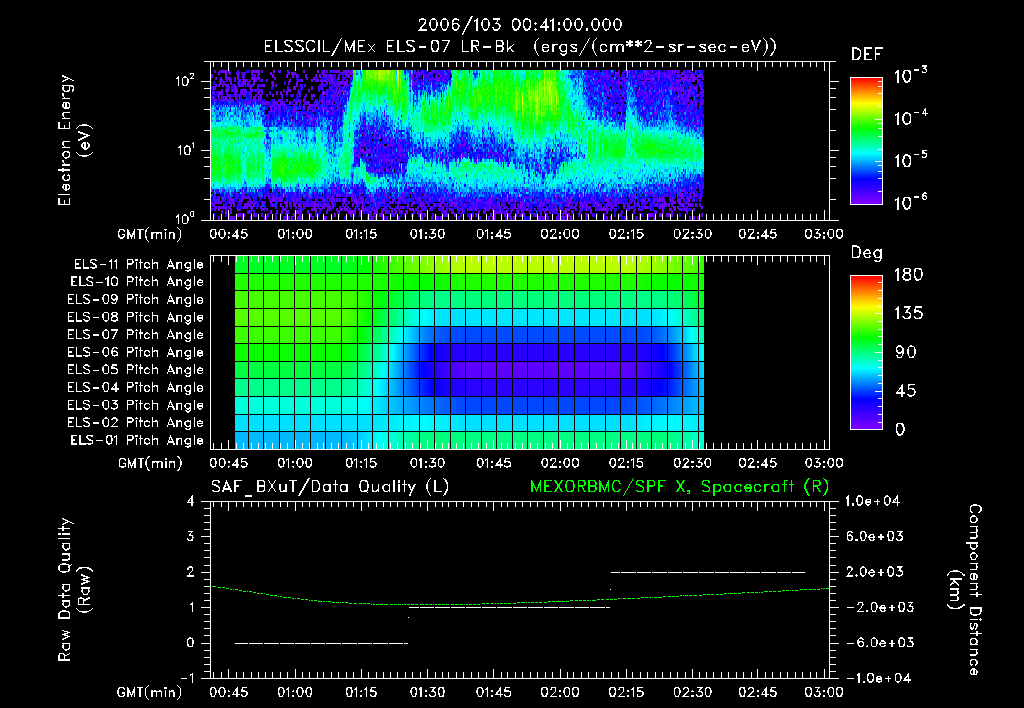Click the 10^-5 label on DEF scale
This screenshot has width=1024, height=708.
click(x=910, y=159)
